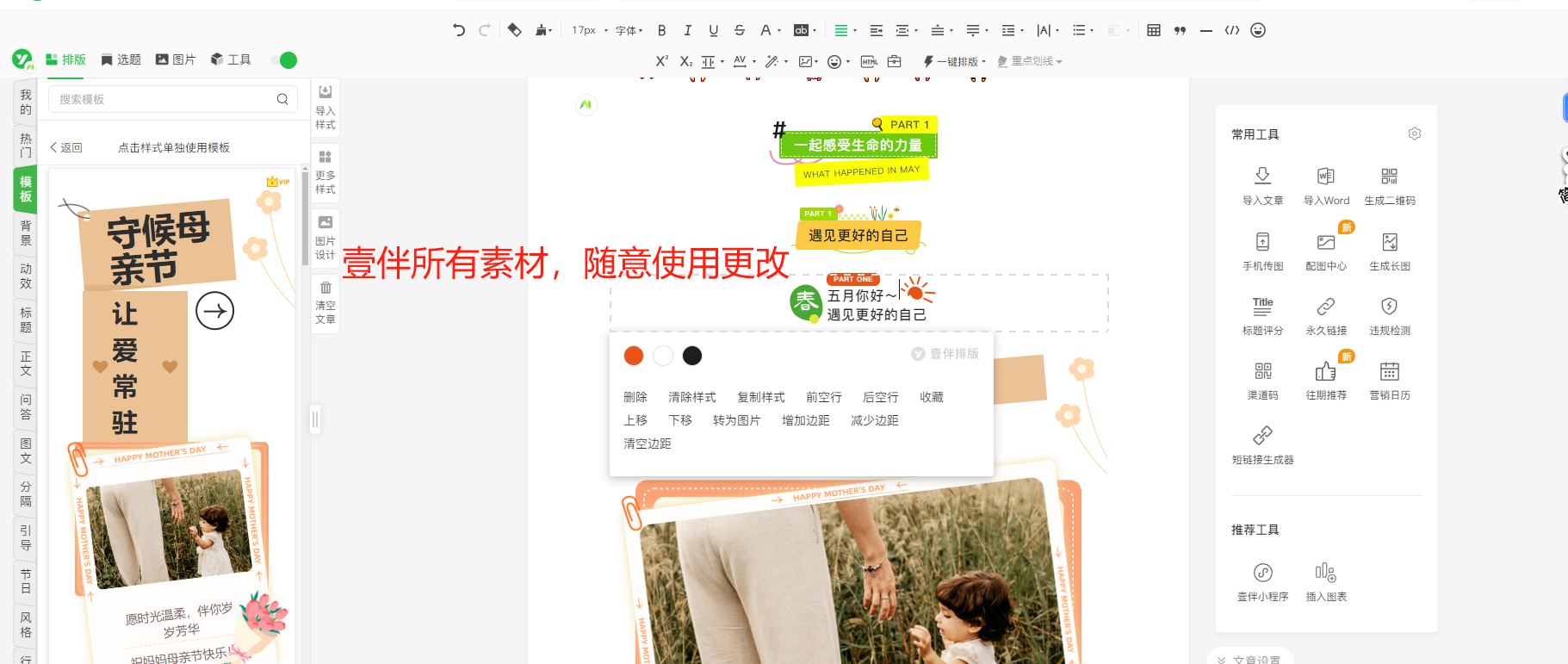
Task: Click the circled arrow on the template preview
Action: (215, 311)
